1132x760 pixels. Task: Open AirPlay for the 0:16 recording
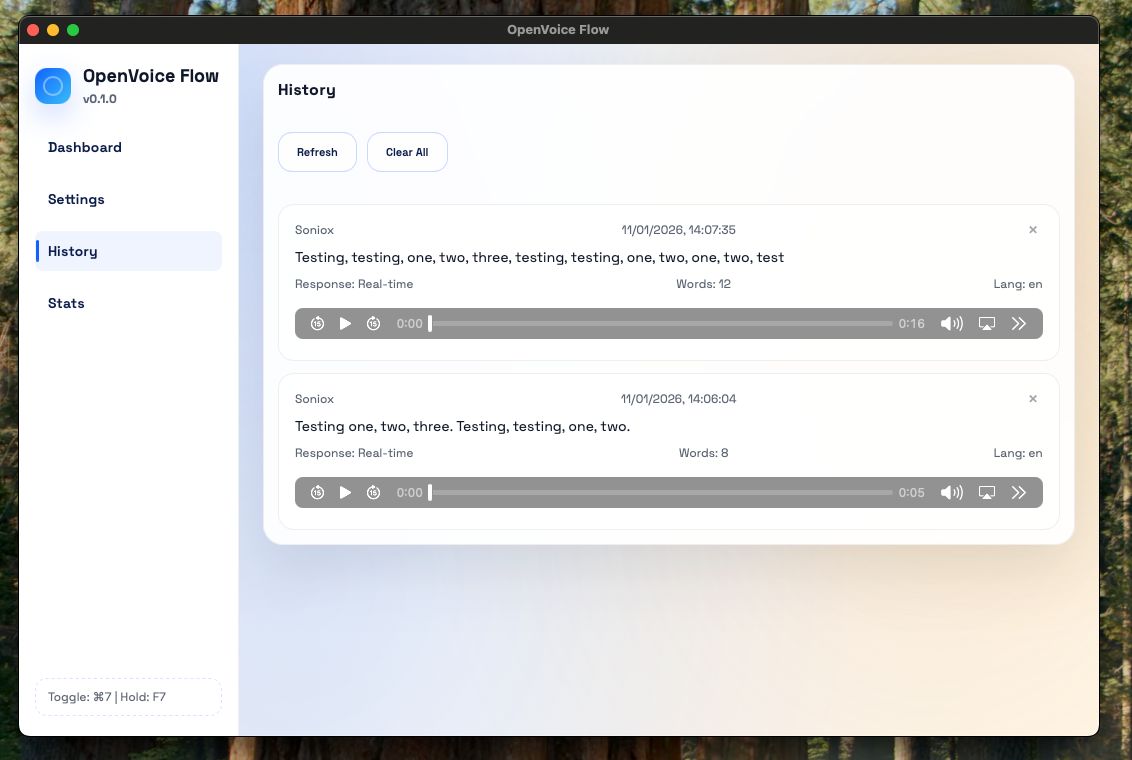tap(986, 323)
